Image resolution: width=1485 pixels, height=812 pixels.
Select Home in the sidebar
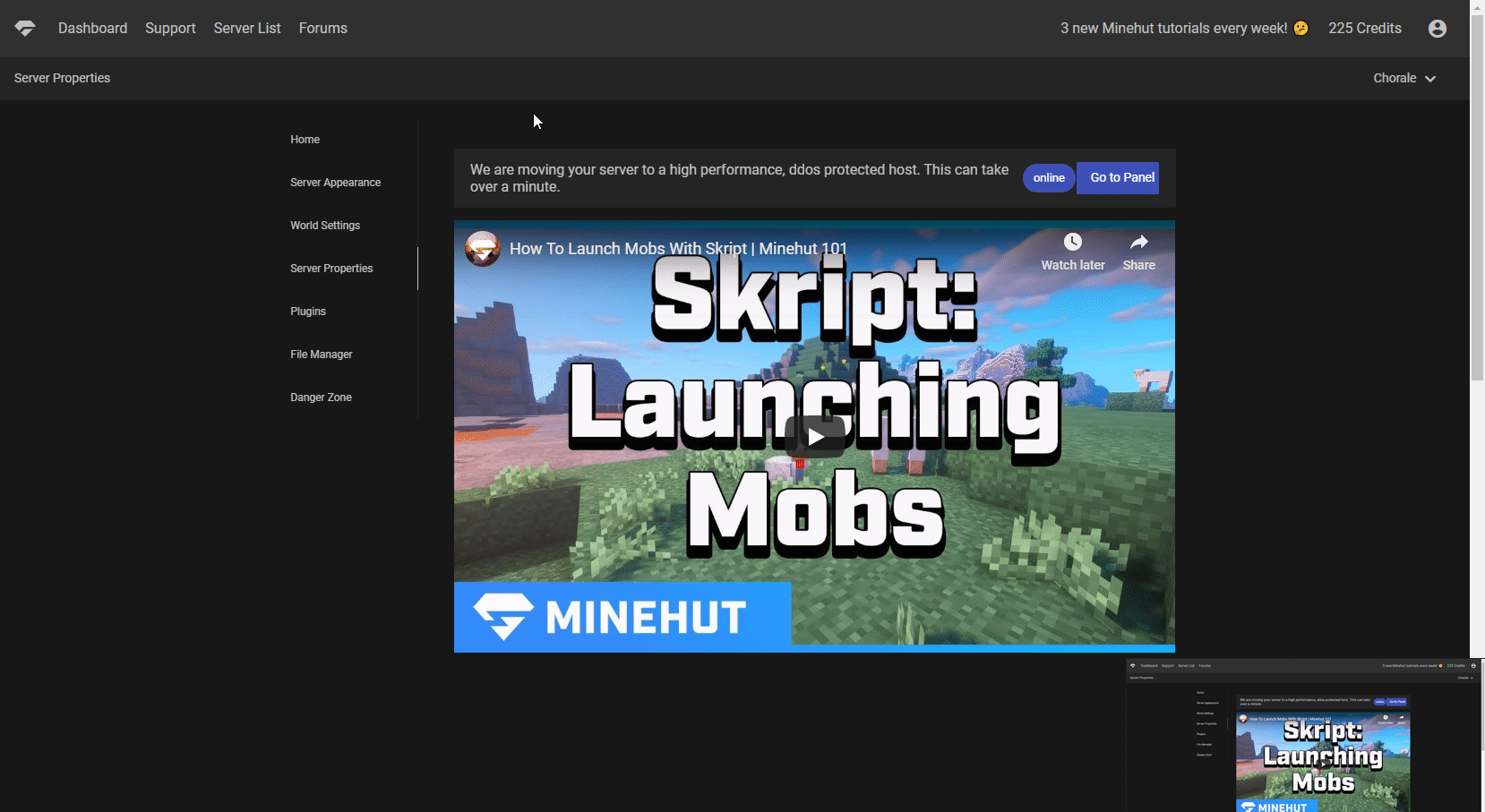[x=305, y=140]
